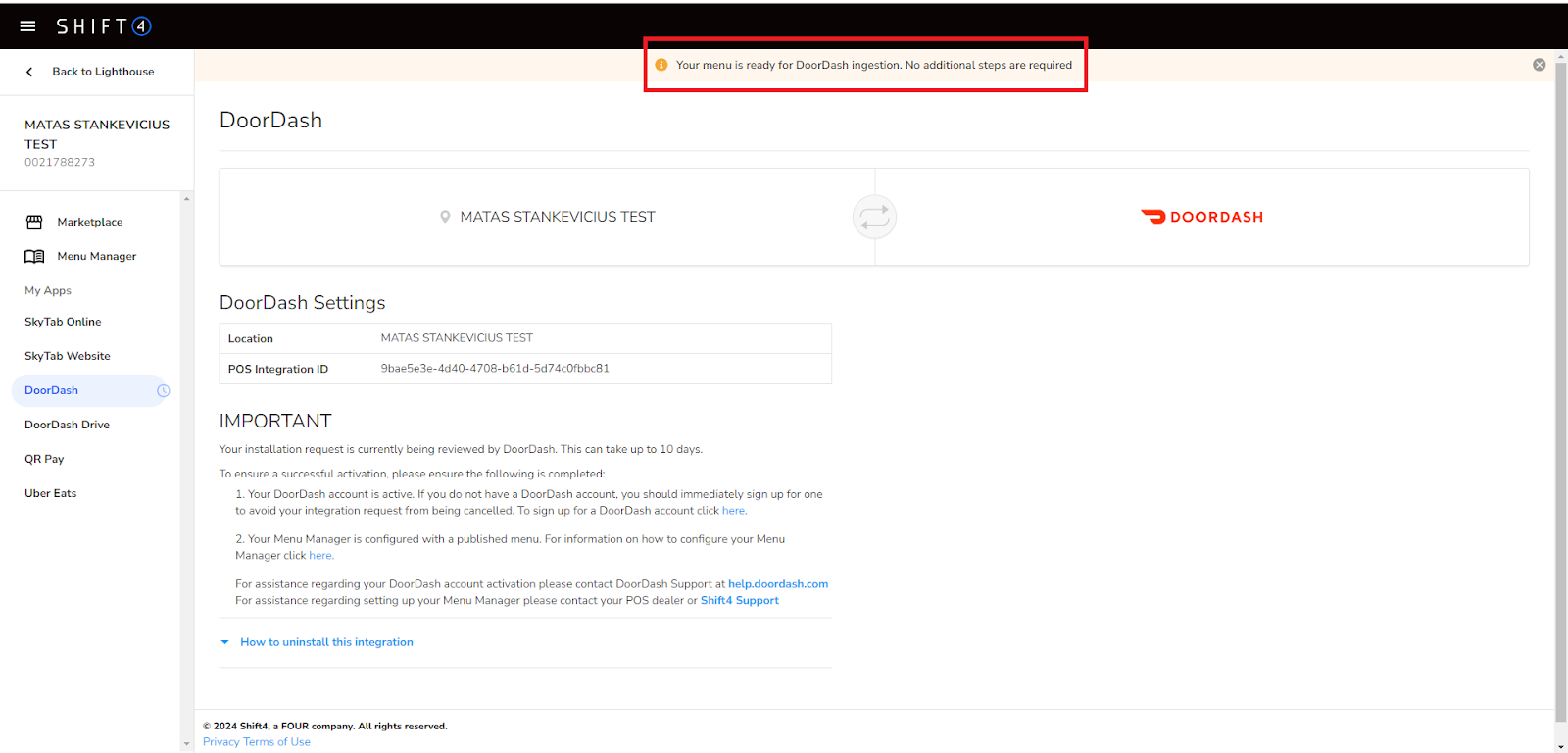This screenshot has width=1568, height=753.
Task: Click the IMPORTANT heading
Action: click(x=275, y=421)
